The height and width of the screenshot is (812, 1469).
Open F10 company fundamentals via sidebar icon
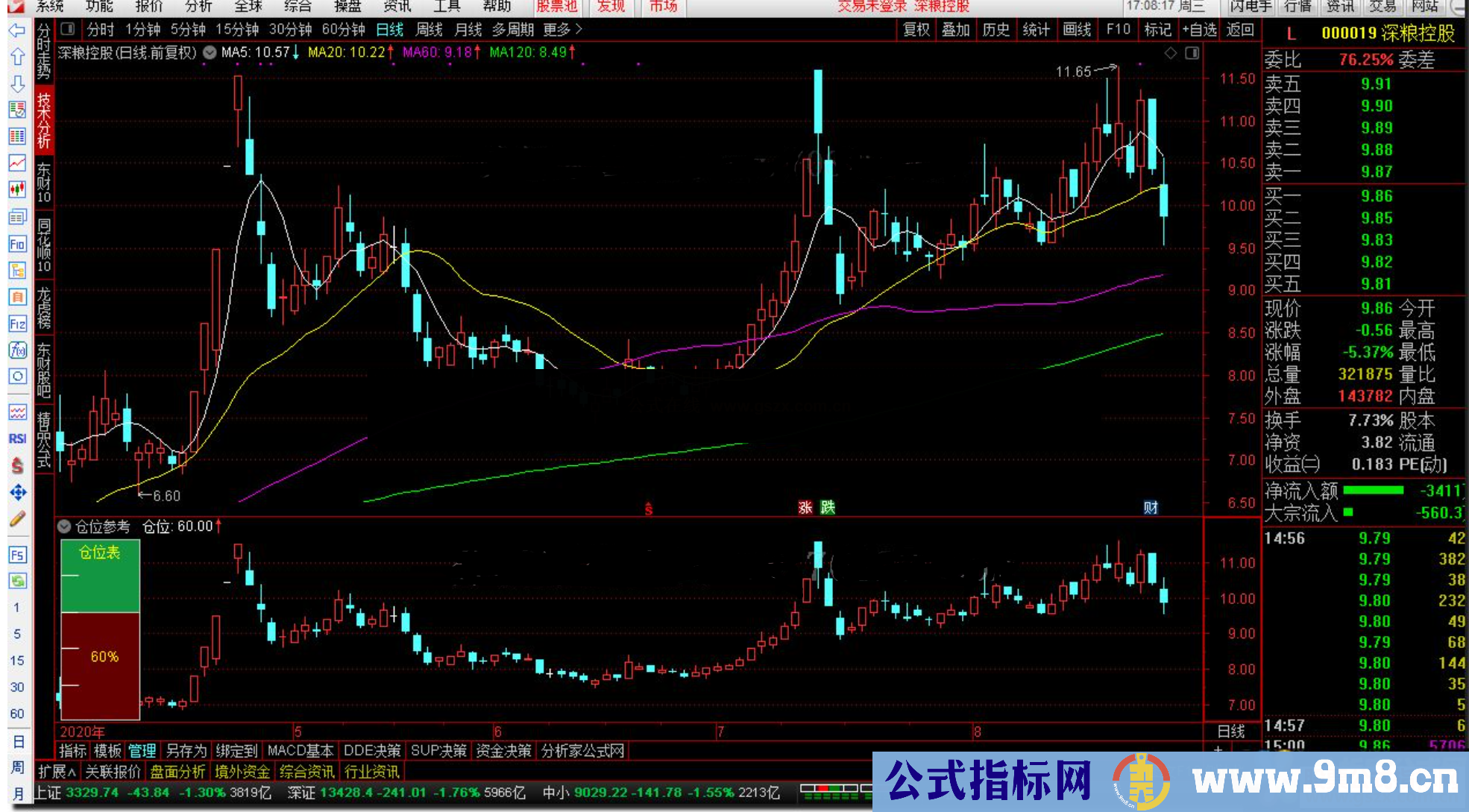(x=17, y=244)
